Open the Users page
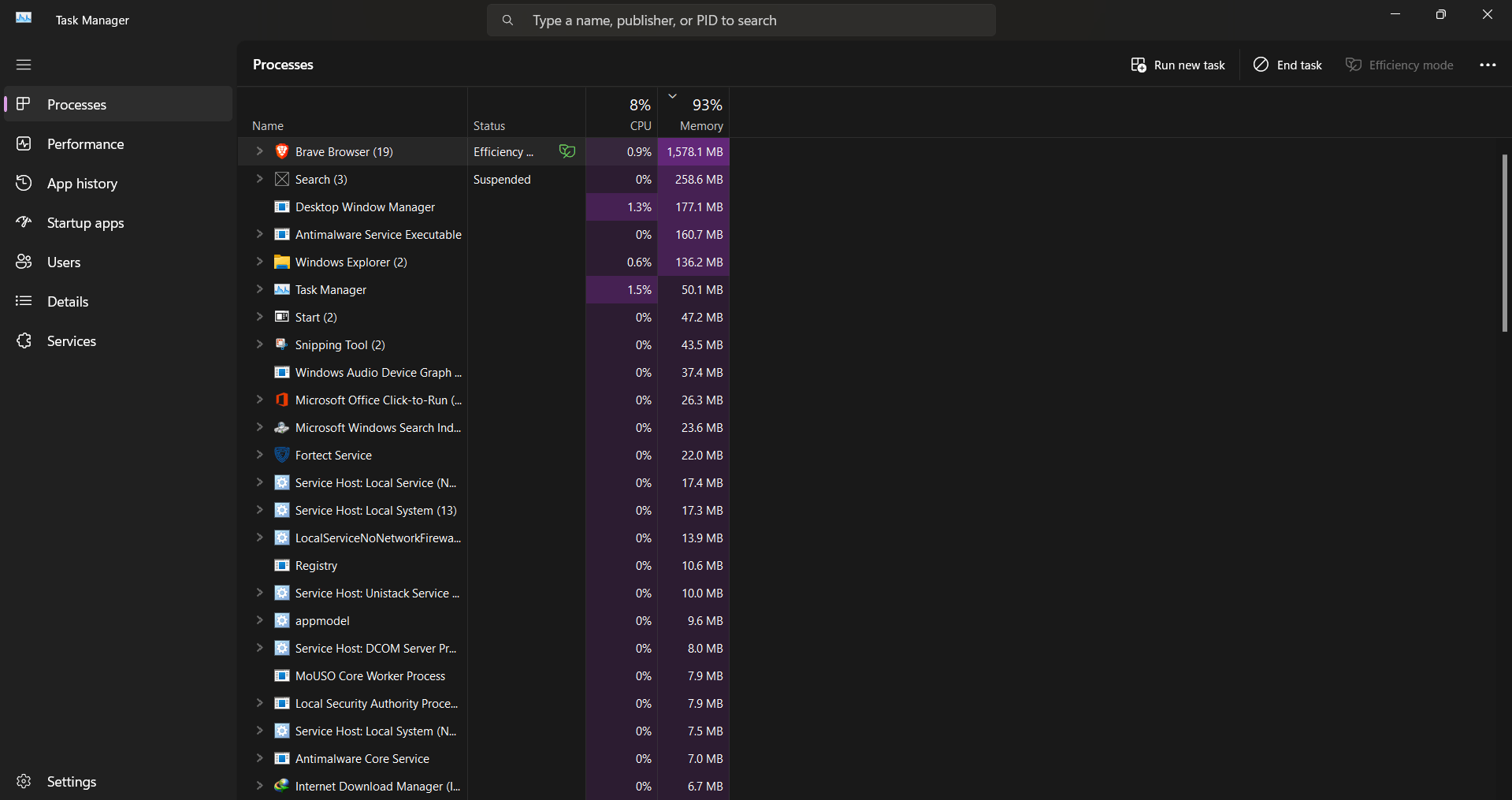This screenshot has height=800, width=1512. point(118,262)
